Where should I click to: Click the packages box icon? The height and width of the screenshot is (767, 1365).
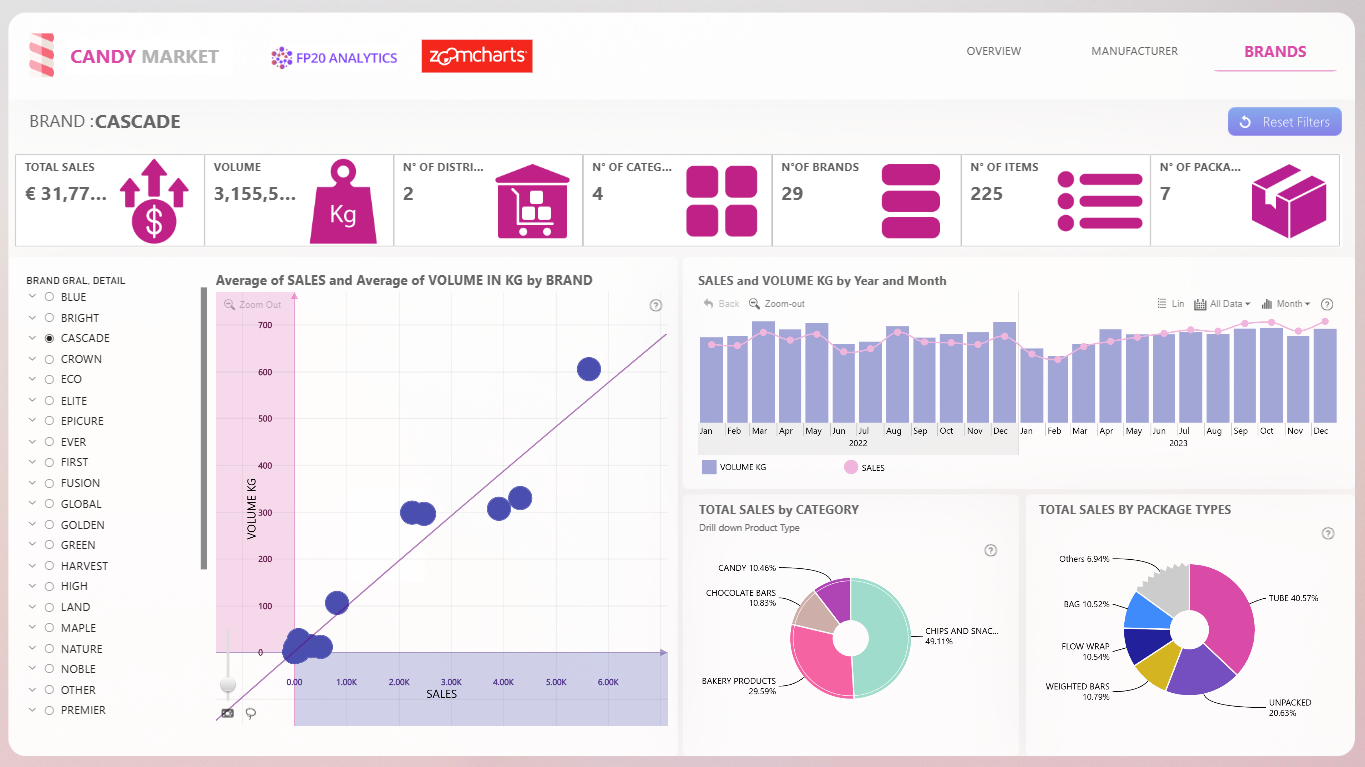click(1289, 200)
